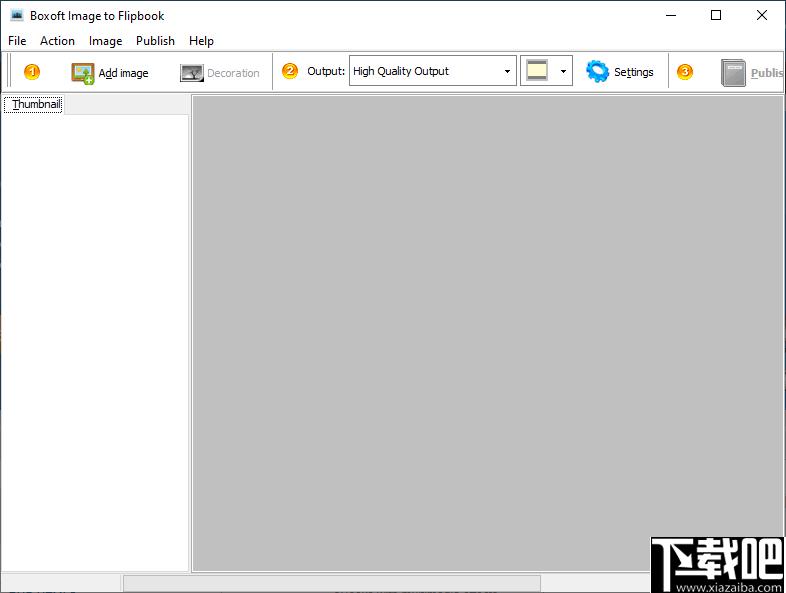Open the Help menu
This screenshot has width=786, height=593.
pyautogui.click(x=201, y=41)
